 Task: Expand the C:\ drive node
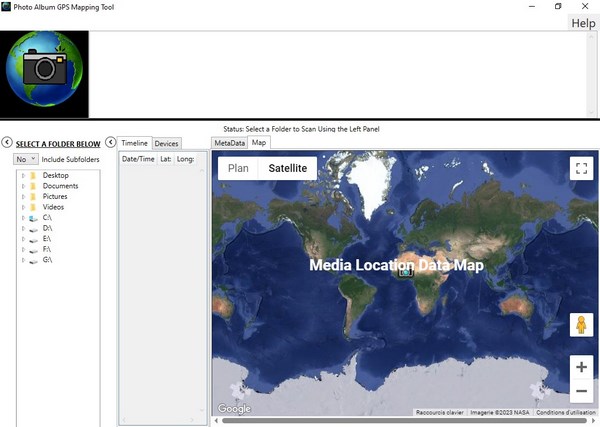click(23, 218)
